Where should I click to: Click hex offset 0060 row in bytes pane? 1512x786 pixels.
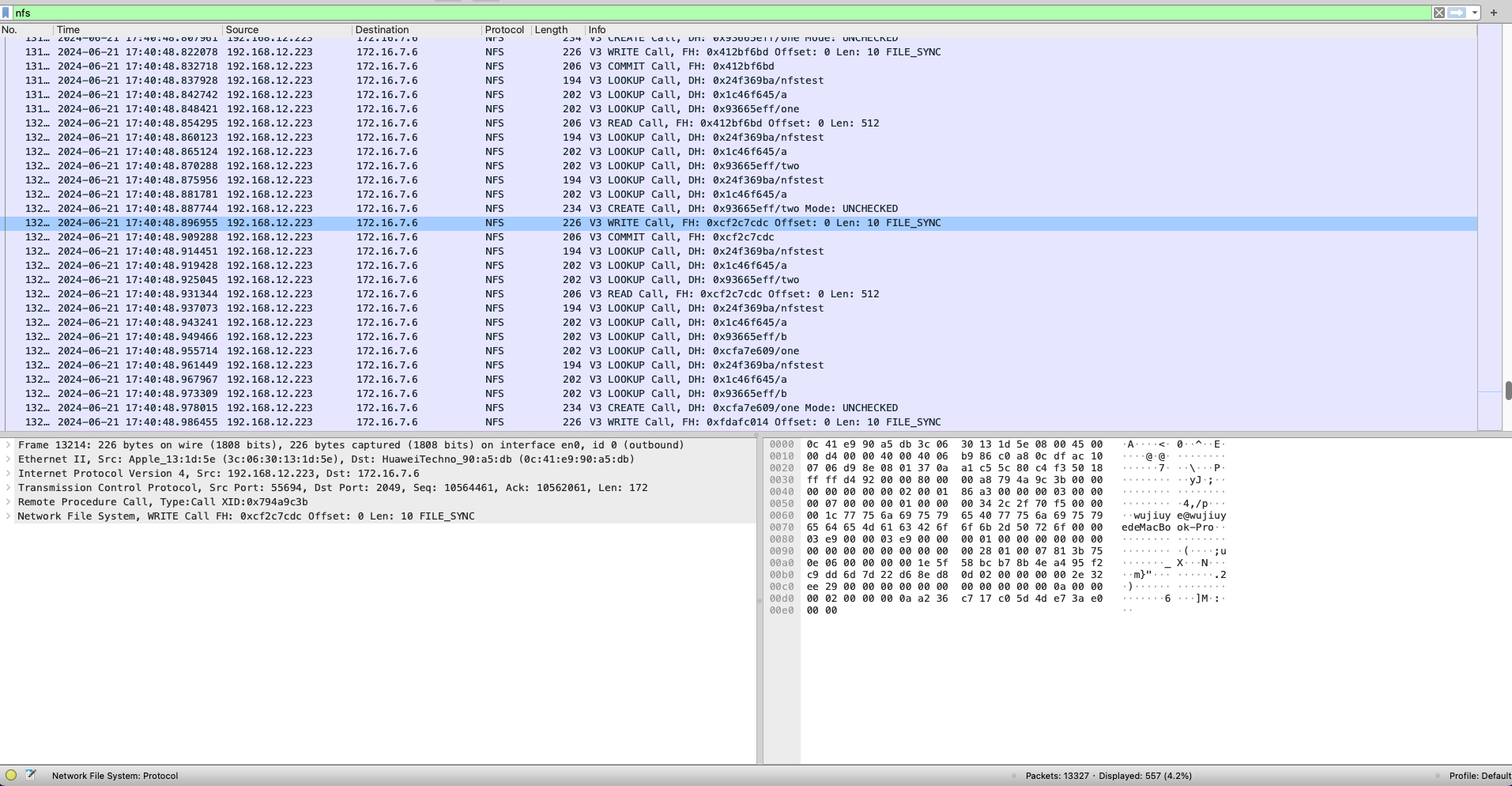(x=782, y=516)
